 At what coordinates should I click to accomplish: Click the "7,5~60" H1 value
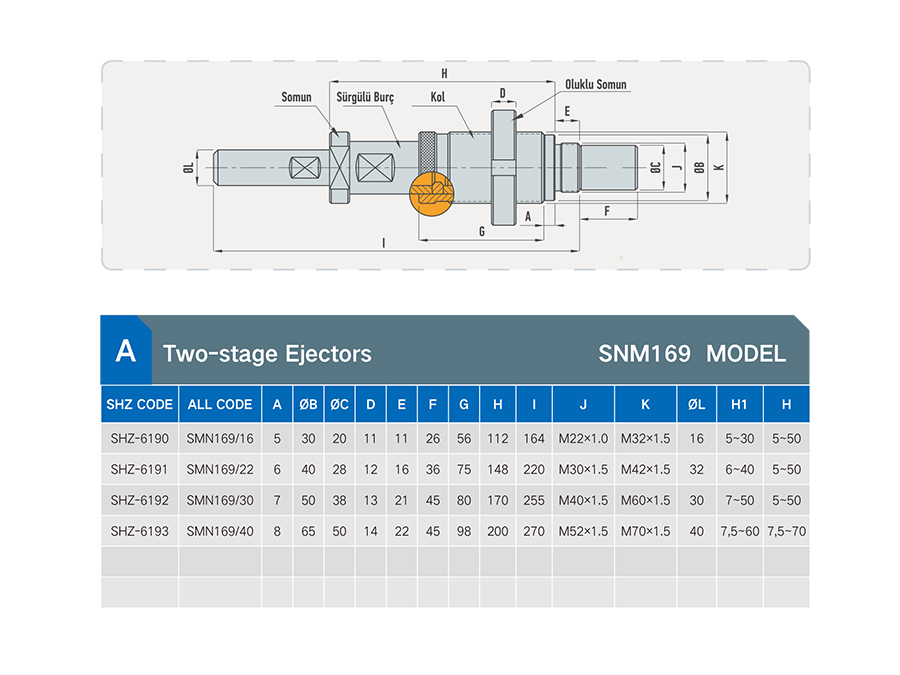(x=739, y=532)
